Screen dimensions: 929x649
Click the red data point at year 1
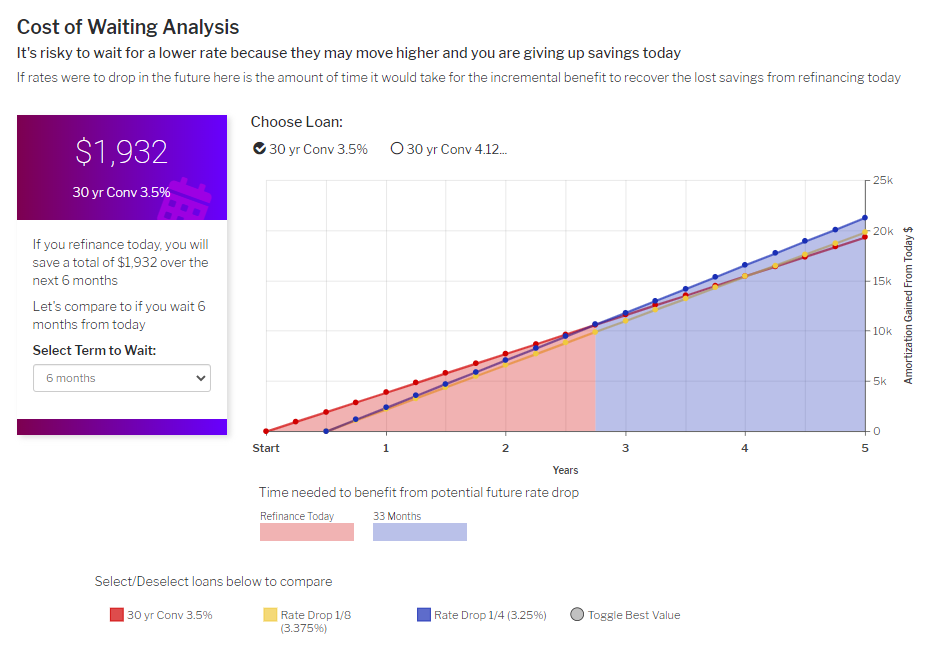pos(386,392)
